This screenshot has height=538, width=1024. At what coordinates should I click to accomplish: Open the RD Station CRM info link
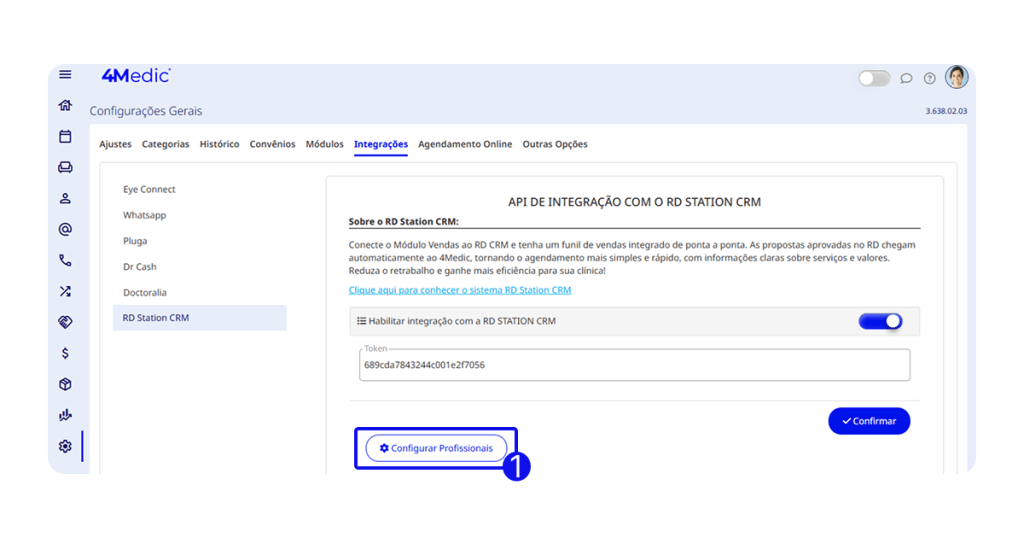click(460, 290)
